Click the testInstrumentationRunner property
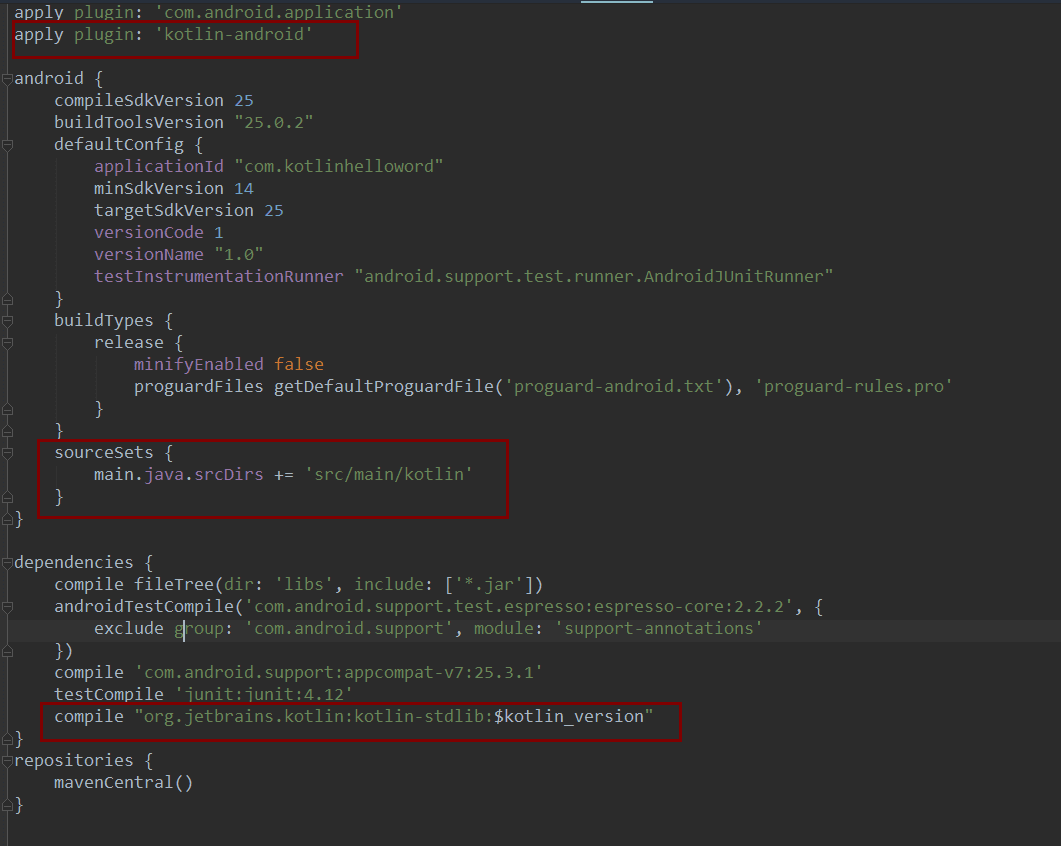 pyautogui.click(x=219, y=277)
